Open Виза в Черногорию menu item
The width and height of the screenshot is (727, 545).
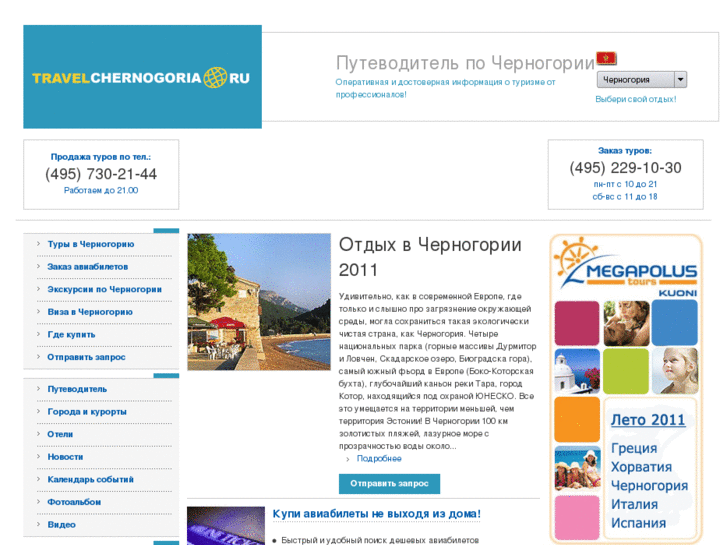pos(90,312)
